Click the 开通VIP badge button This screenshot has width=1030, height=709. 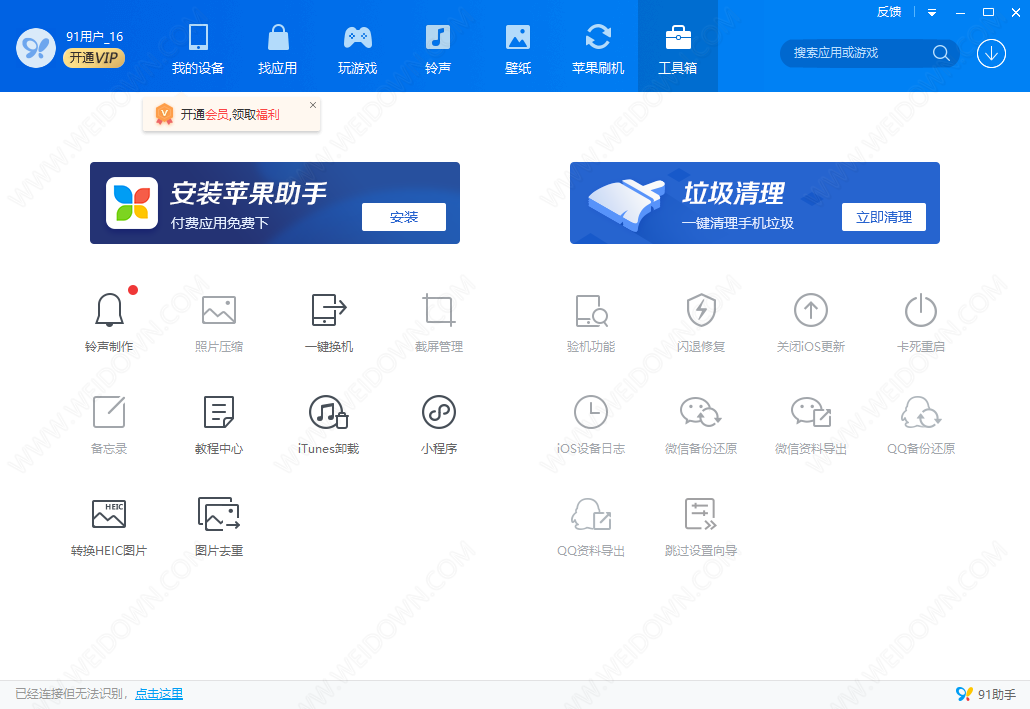(x=94, y=58)
